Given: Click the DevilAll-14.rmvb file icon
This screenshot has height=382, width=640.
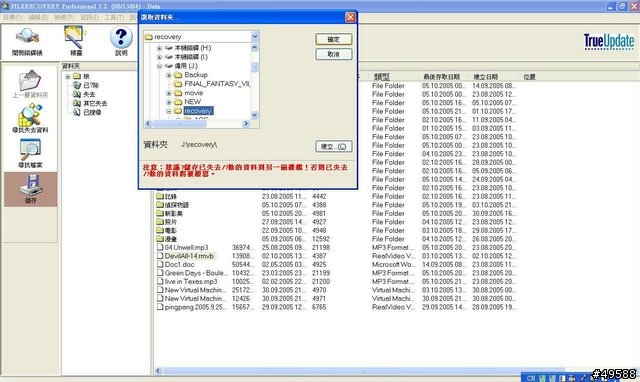Looking at the screenshot, I should tap(160, 256).
